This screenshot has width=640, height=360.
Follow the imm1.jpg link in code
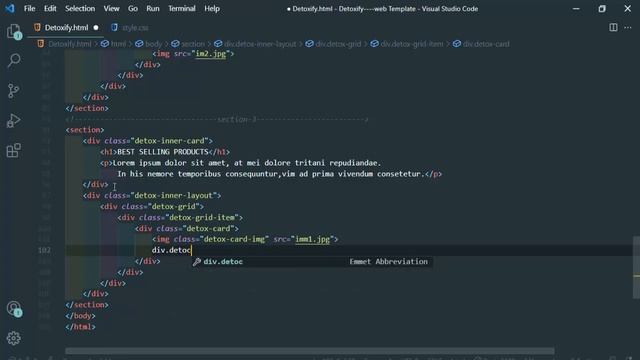[x=312, y=239]
